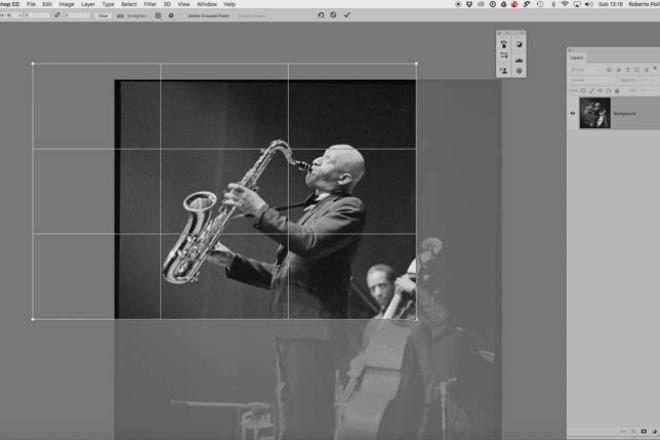Open the Image menu
This screenshot has height=440, width=660.
point(67,4)
